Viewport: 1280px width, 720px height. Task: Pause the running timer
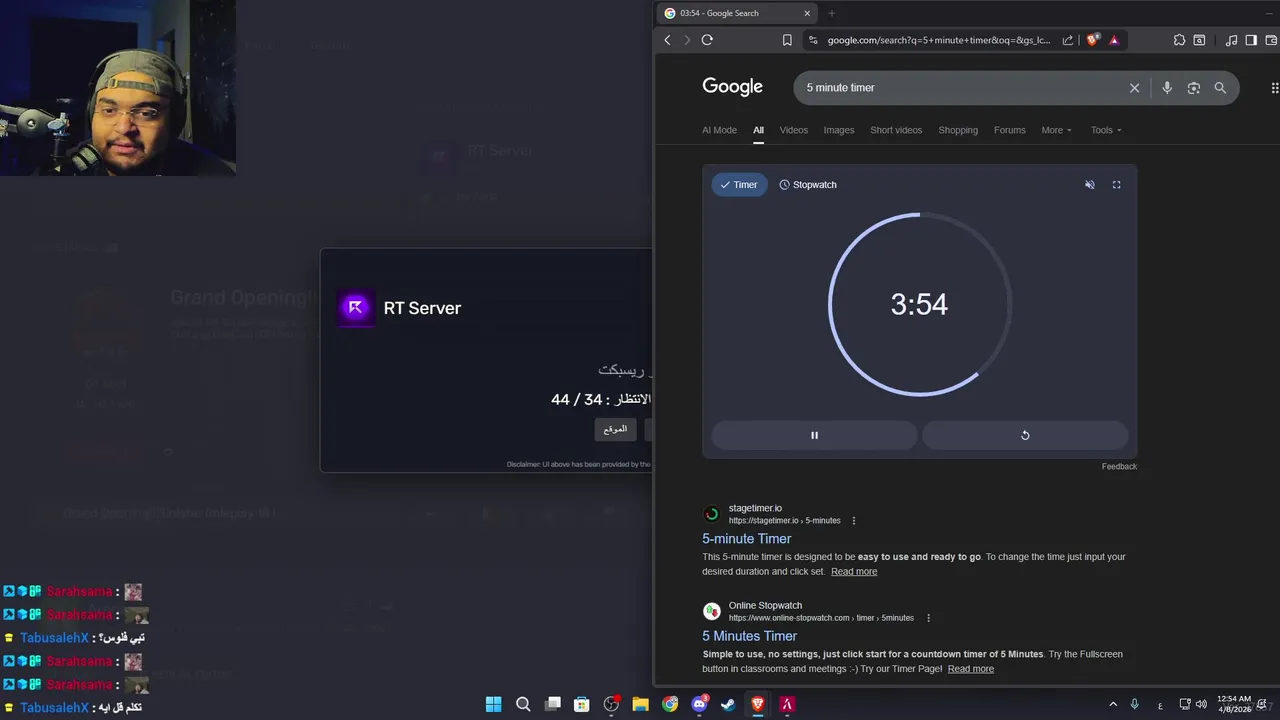point(814,435)
